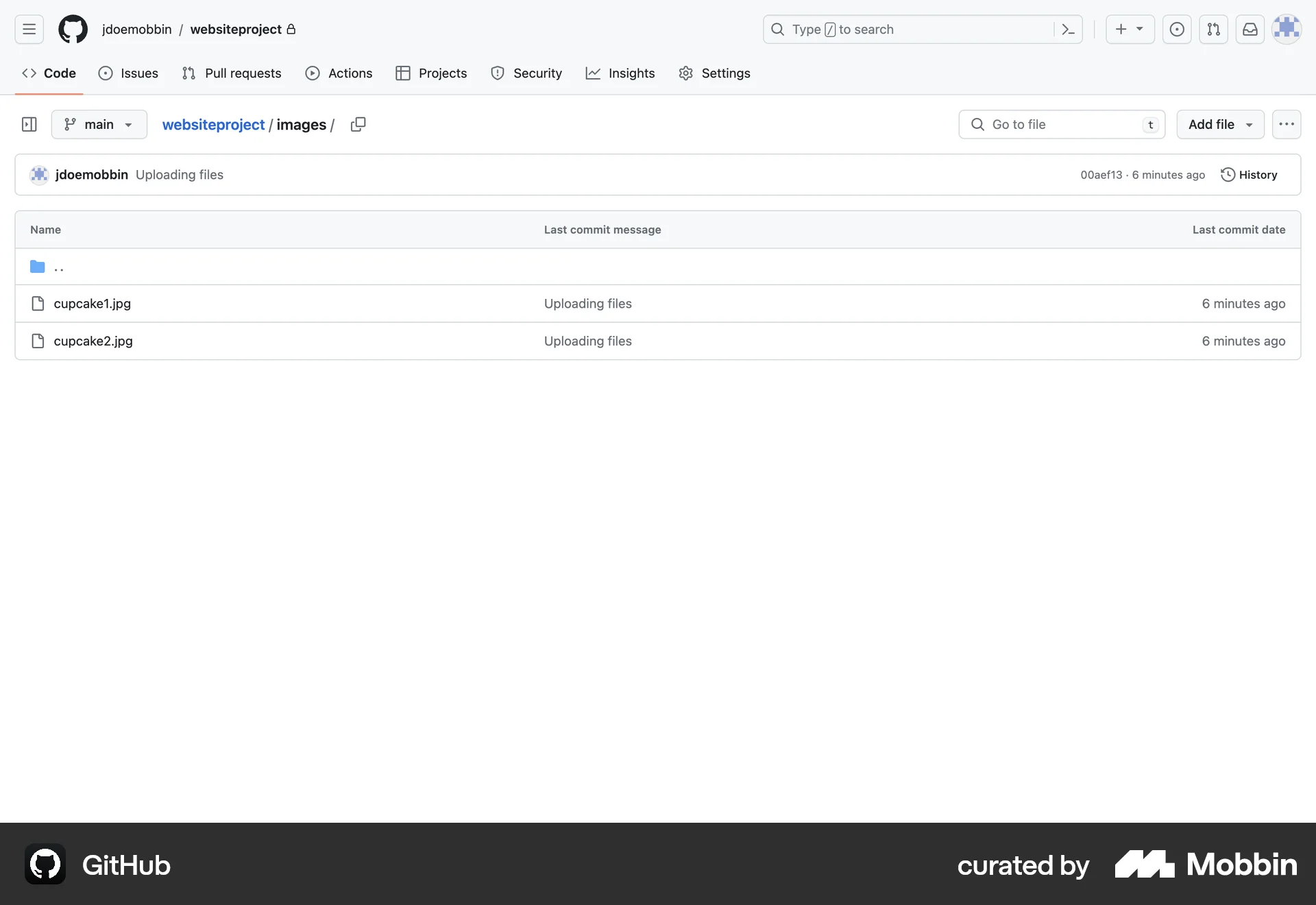This screenshot has width=1316, height=905.
Task: Open the Add file dropdown
Action: (1220, 124)
